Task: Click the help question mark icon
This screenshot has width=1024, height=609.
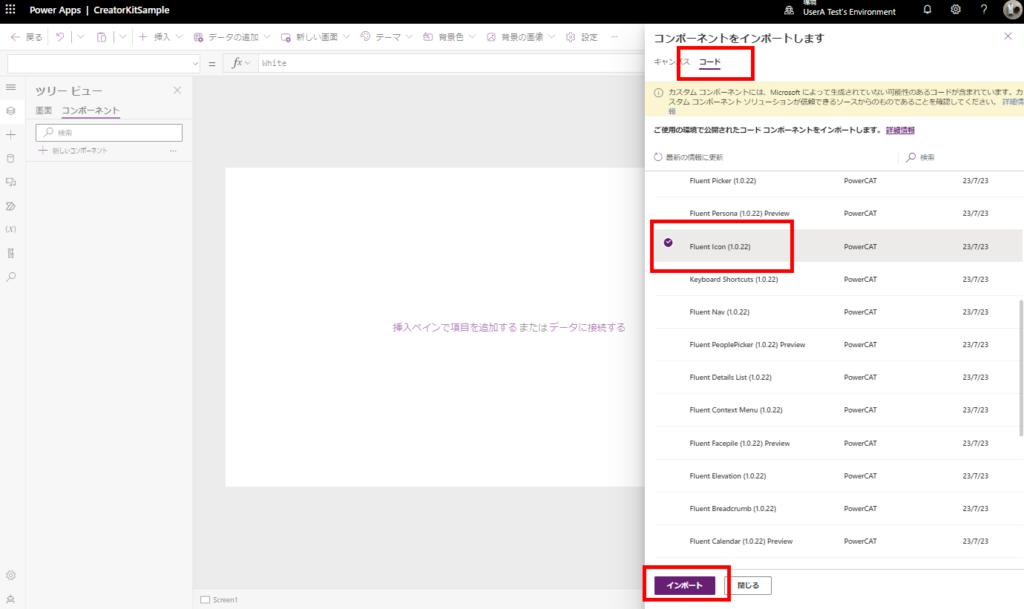Action: click(984, 10)
